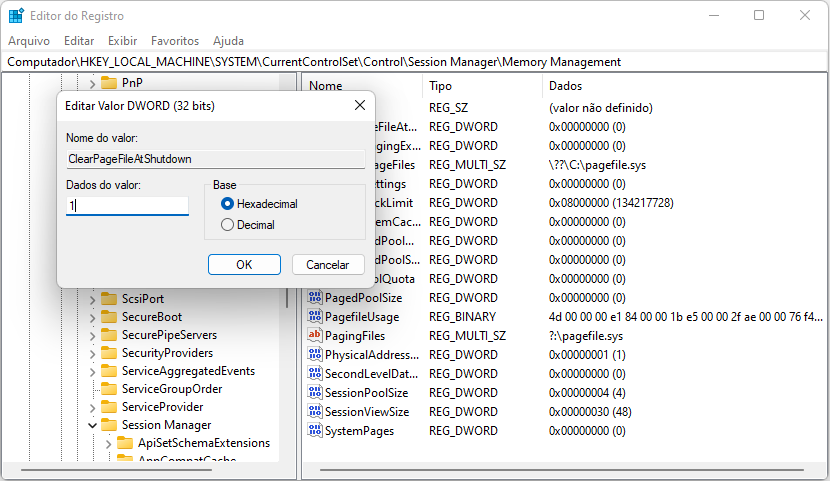830x481 pixels.
Task: Click the PagedPoolSize DWORD value icon
Action: [315, 298]
